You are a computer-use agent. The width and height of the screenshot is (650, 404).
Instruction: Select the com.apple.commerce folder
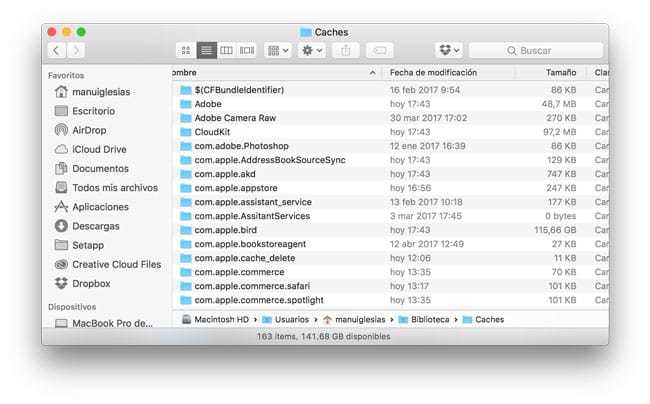click(239, 272)
